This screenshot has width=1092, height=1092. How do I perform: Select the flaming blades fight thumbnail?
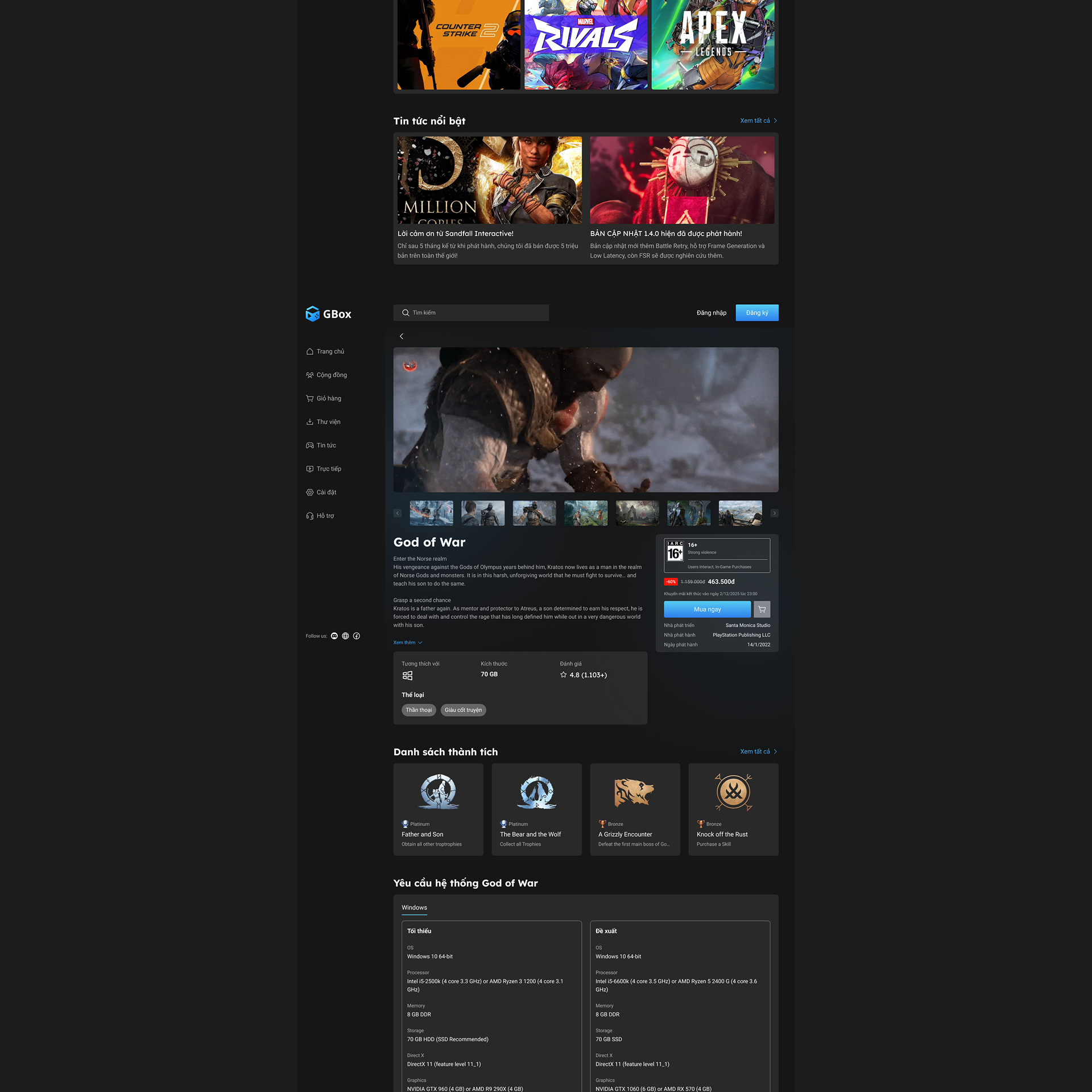432,513
